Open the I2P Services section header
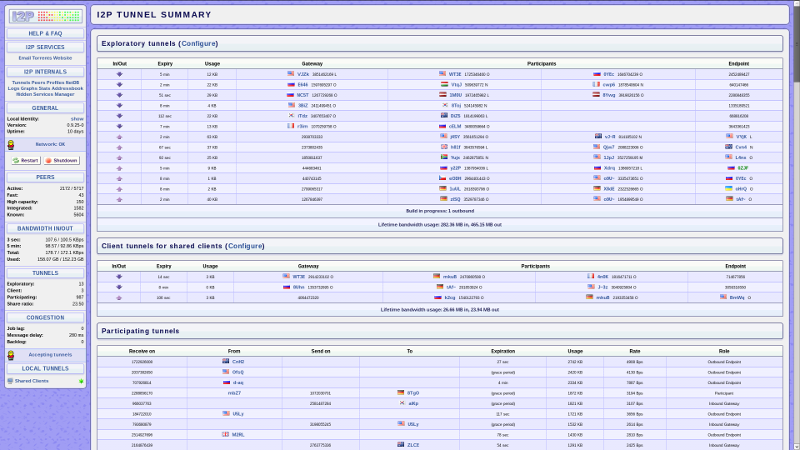The width and height of the screenshot is (800, 450). click(x=45, y=47)
